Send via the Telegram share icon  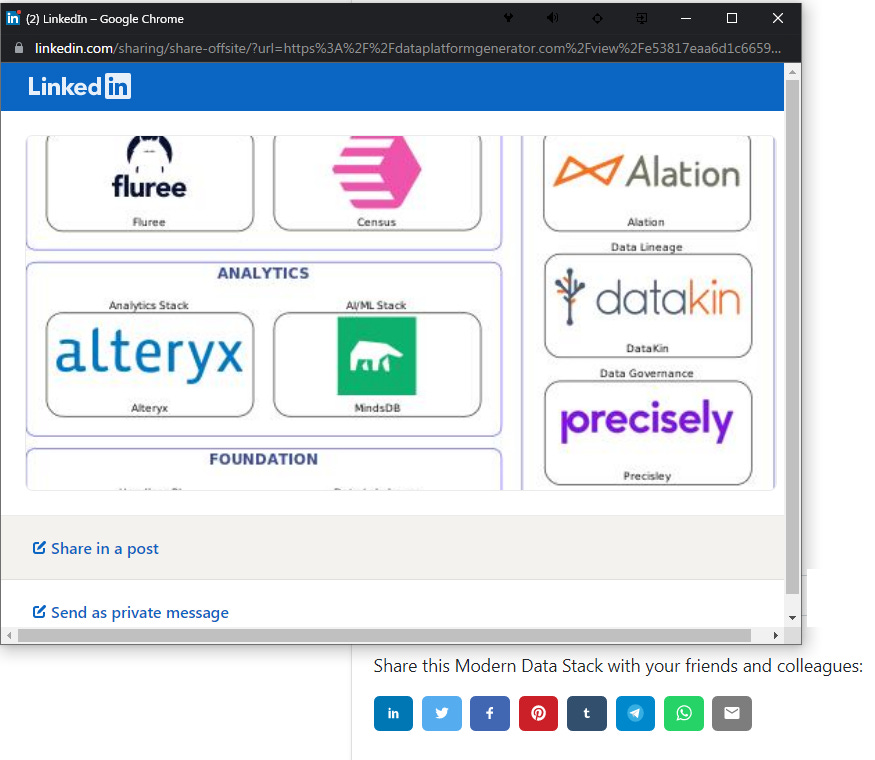(x=635, y=713)
